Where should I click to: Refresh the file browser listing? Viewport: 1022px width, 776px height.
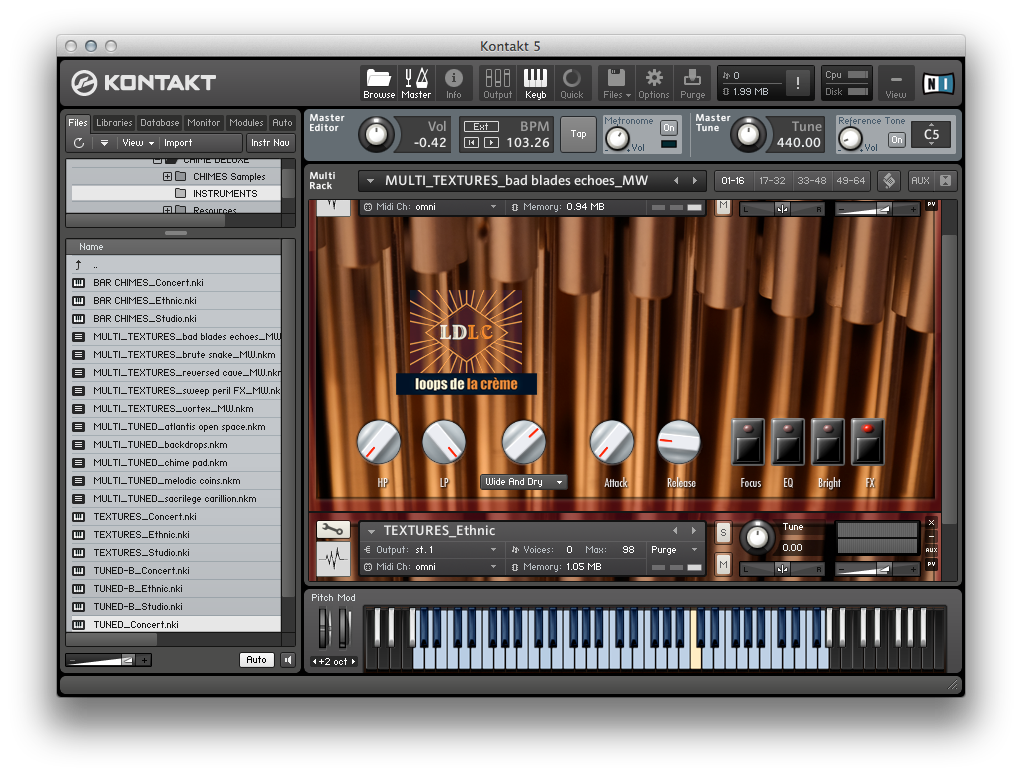pyautogui.click(x=79, y=143)
